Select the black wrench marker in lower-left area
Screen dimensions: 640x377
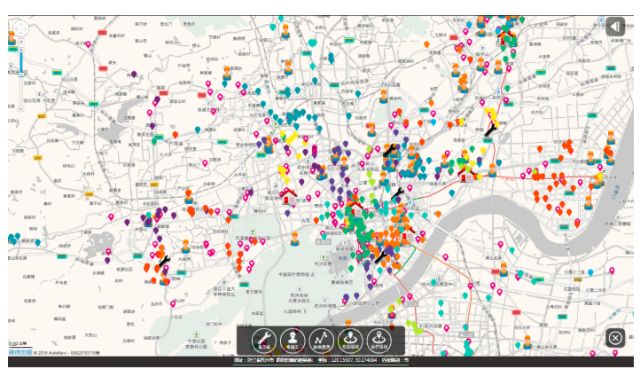[164, 261]
